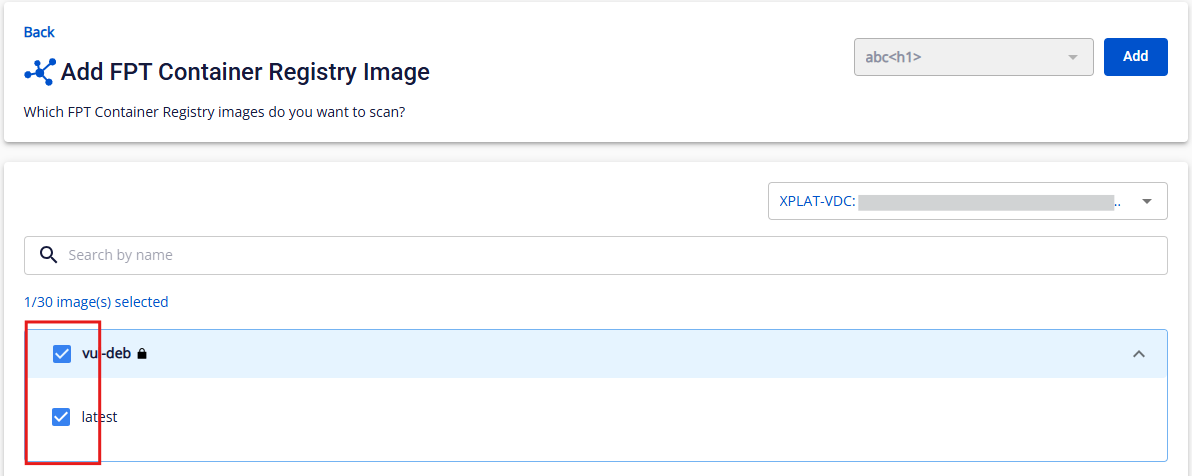
Task: Click the blue vul-deb header row background
Action: click(x=595, y=354)
